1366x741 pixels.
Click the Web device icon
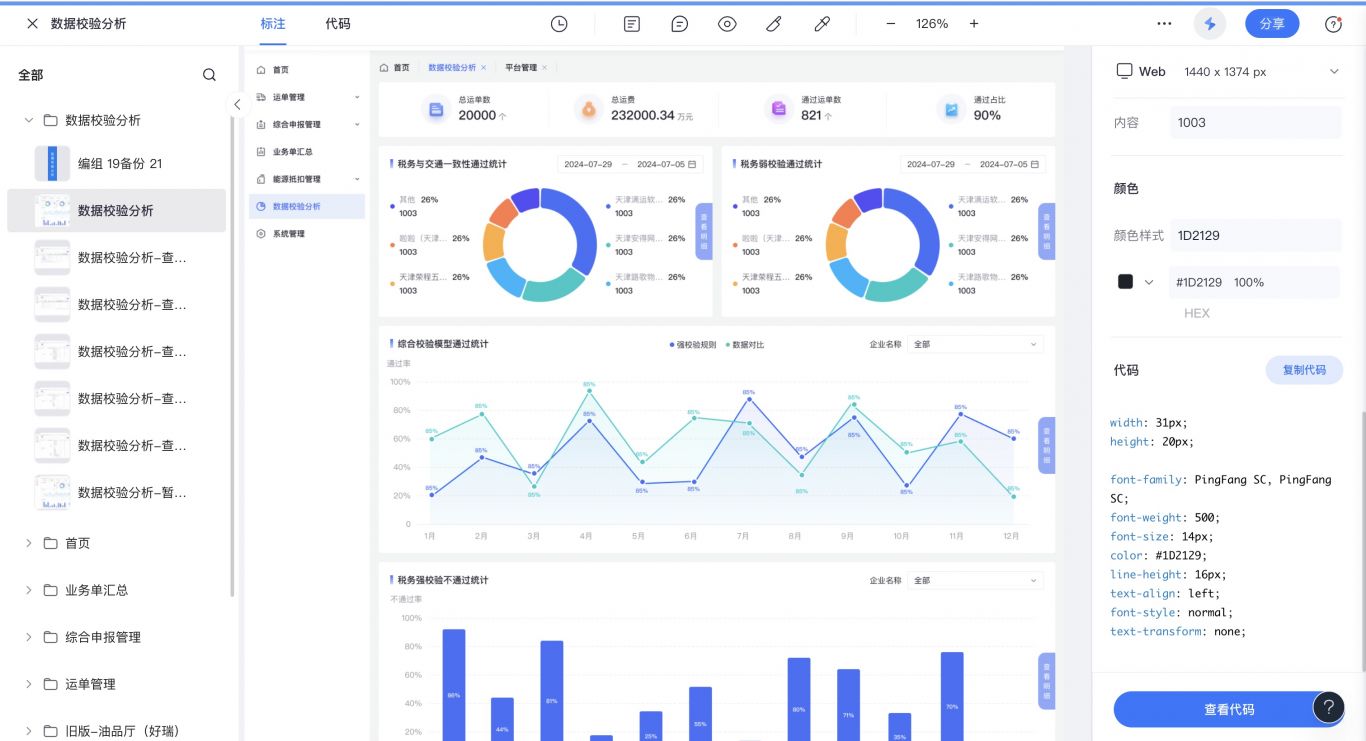coord(1124,71)
